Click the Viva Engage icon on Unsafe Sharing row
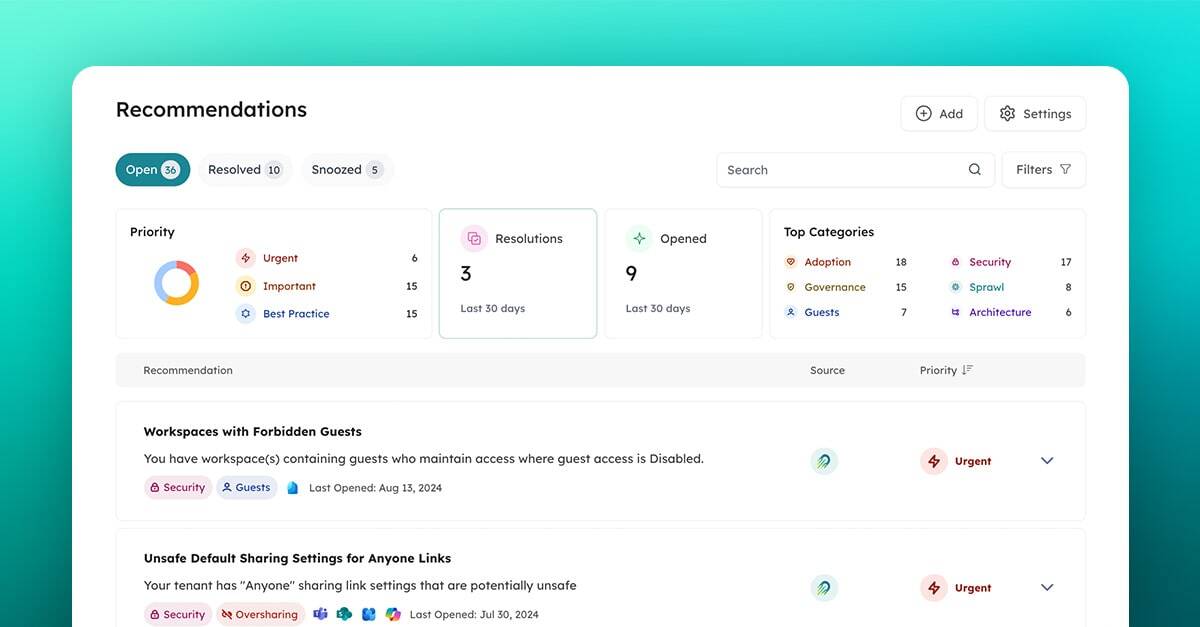 368,614
